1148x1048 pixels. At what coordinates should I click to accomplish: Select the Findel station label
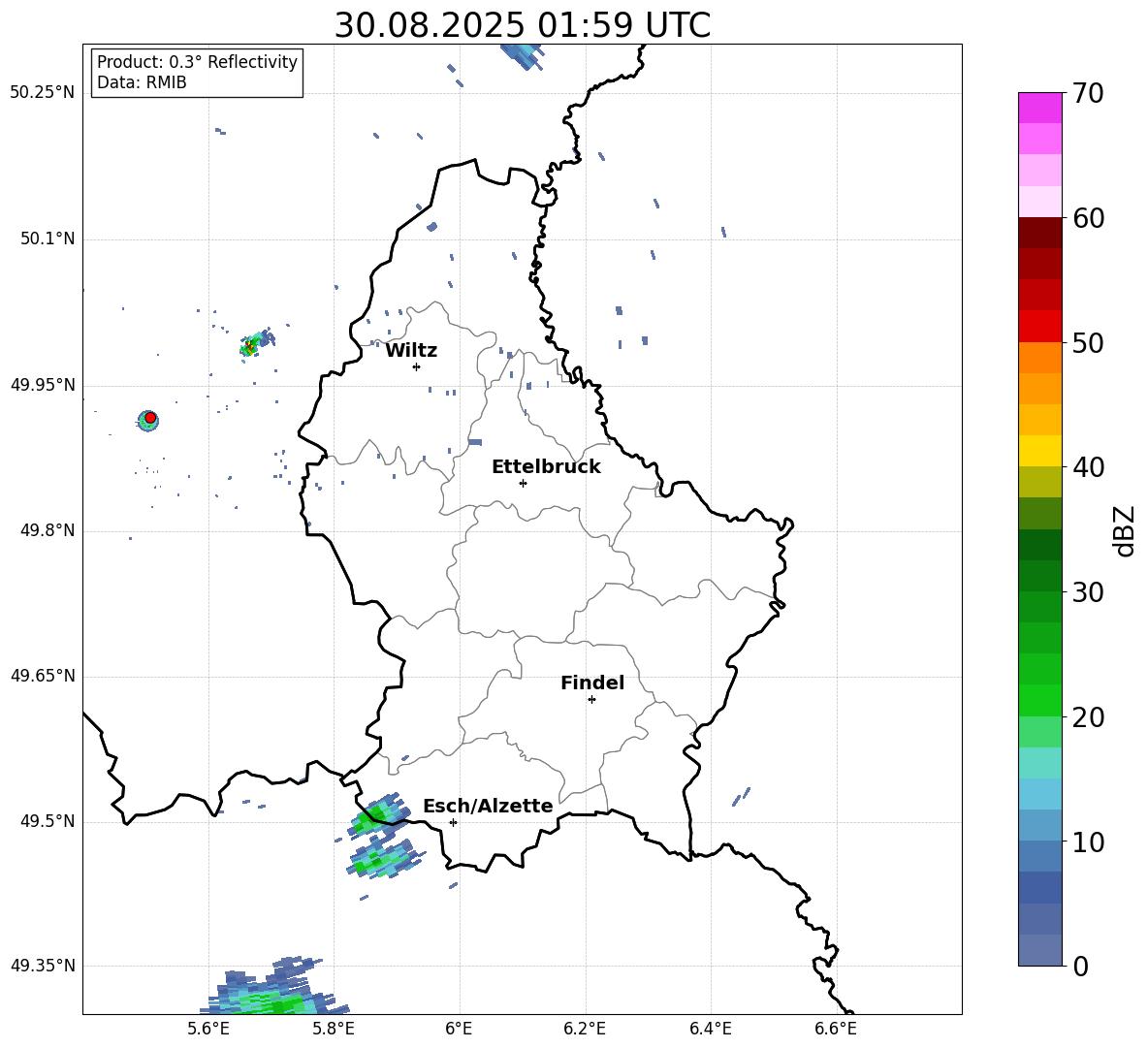592,683
